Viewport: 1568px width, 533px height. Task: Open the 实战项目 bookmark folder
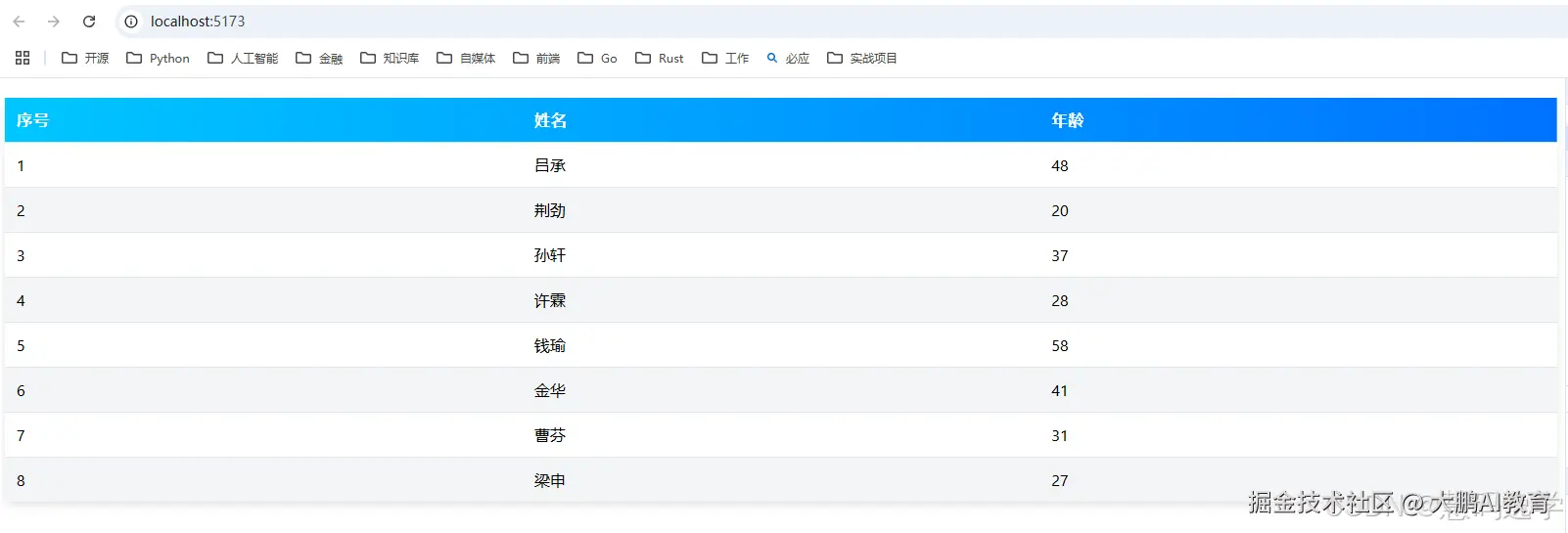(x=862, y=58)
